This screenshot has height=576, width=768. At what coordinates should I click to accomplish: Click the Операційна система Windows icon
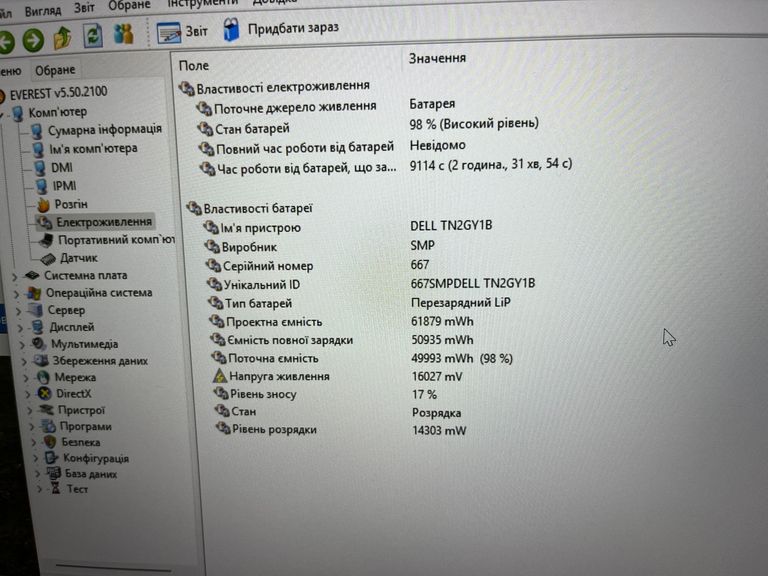tap(34, 293)
